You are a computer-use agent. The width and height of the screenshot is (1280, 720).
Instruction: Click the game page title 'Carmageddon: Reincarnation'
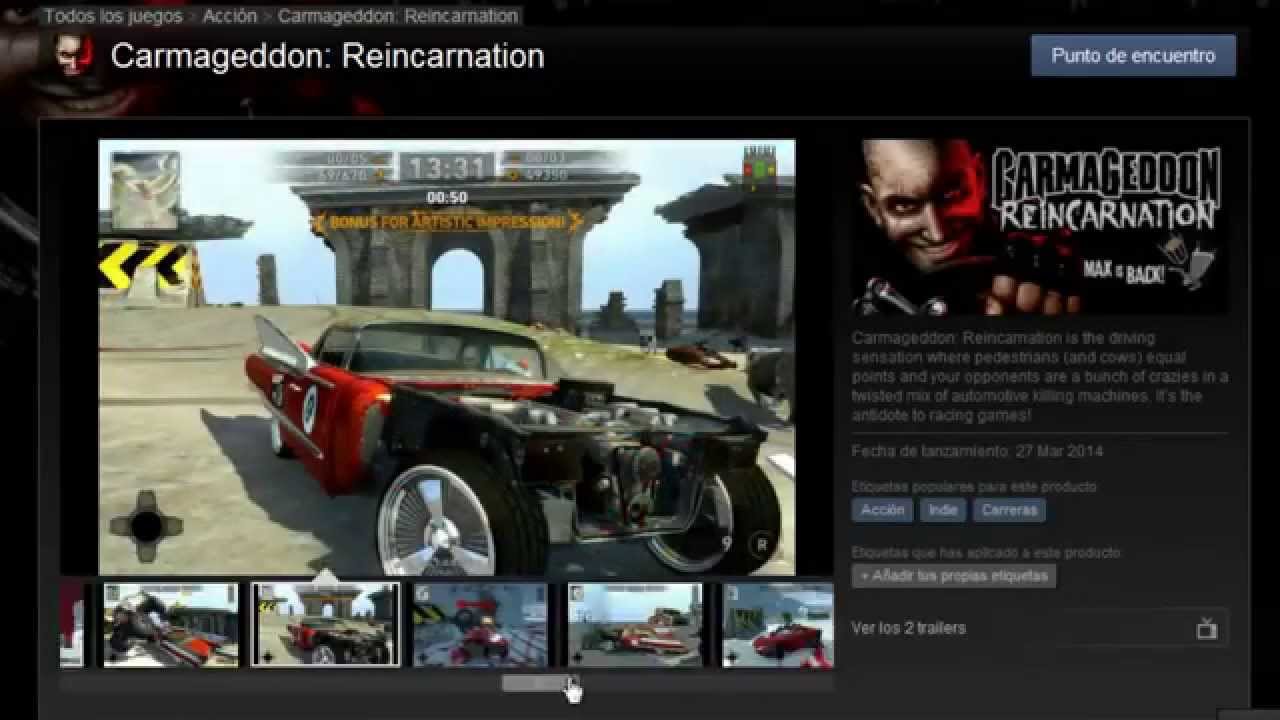(x=328, y=57)
